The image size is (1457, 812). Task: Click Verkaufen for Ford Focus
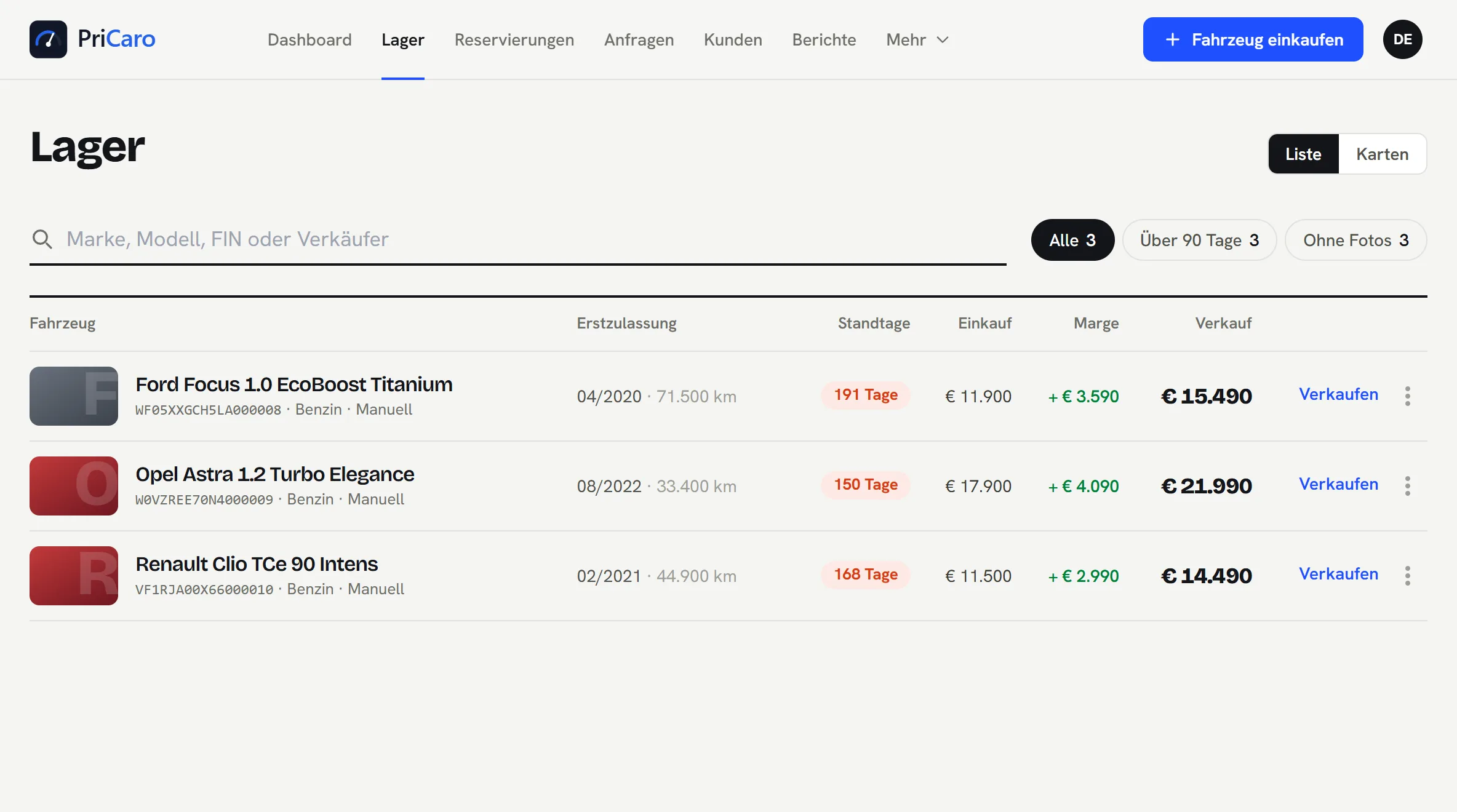[1338, 394]
